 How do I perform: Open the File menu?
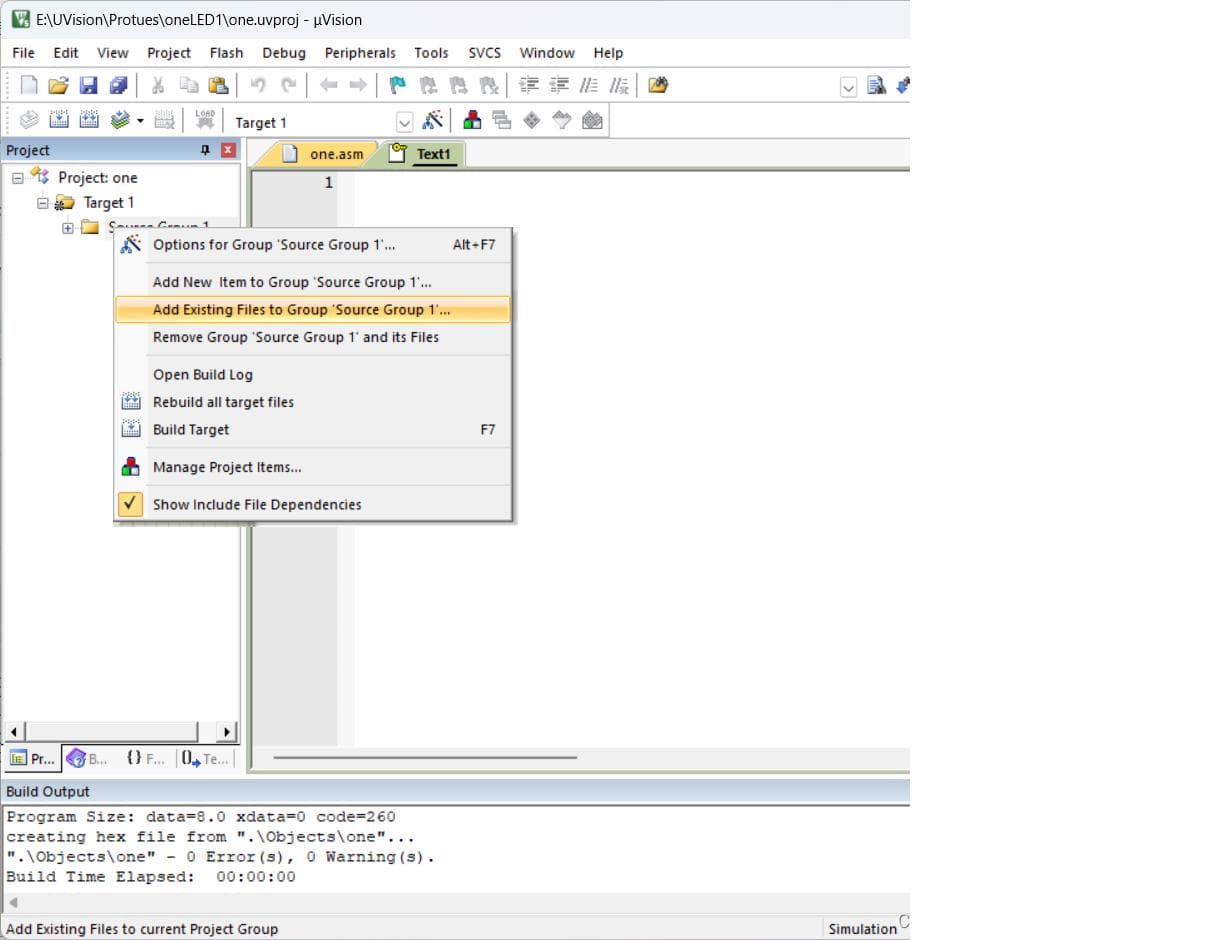pyautogui.click(x=23, y=53)
